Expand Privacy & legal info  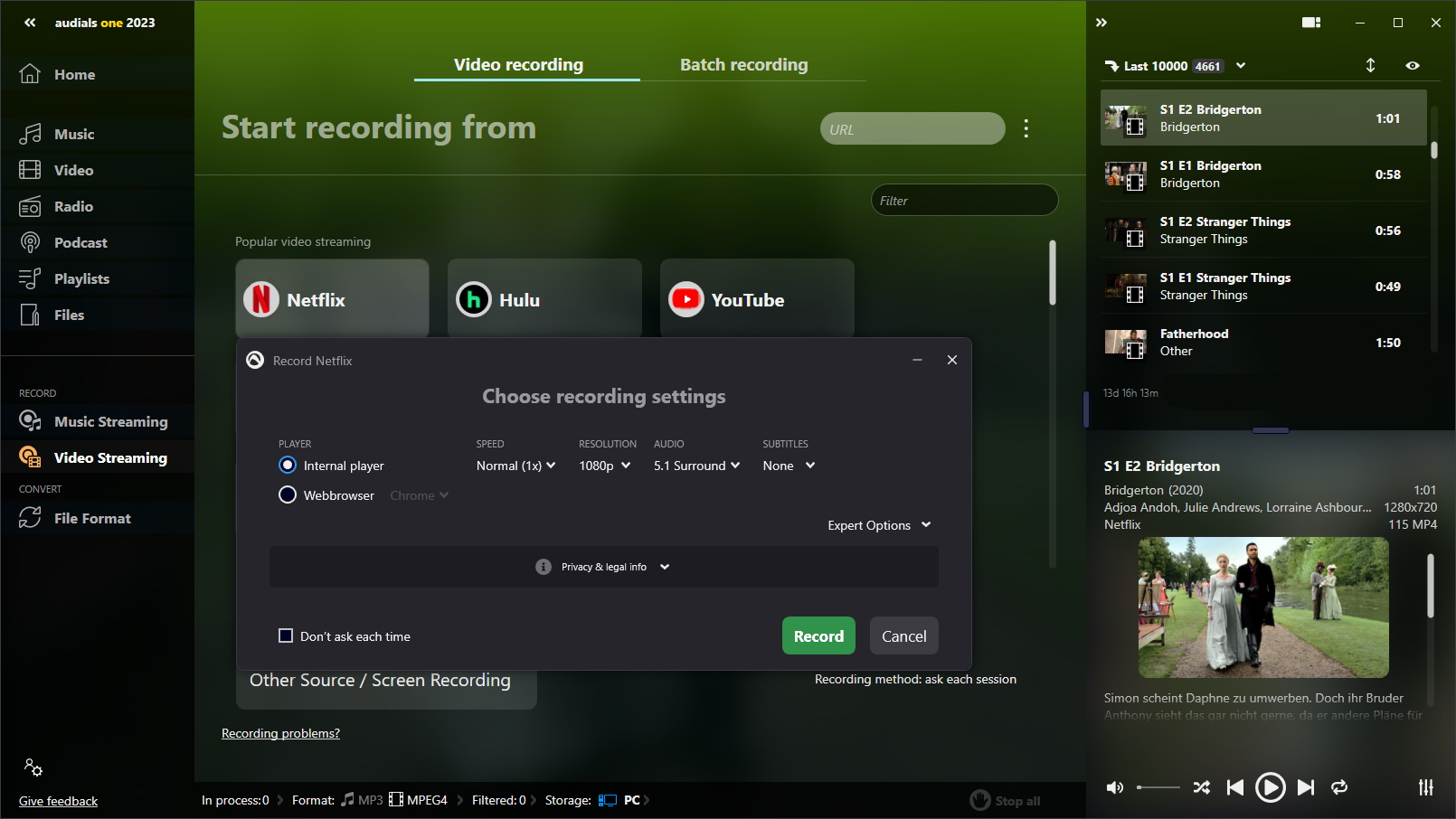point(603,567)
